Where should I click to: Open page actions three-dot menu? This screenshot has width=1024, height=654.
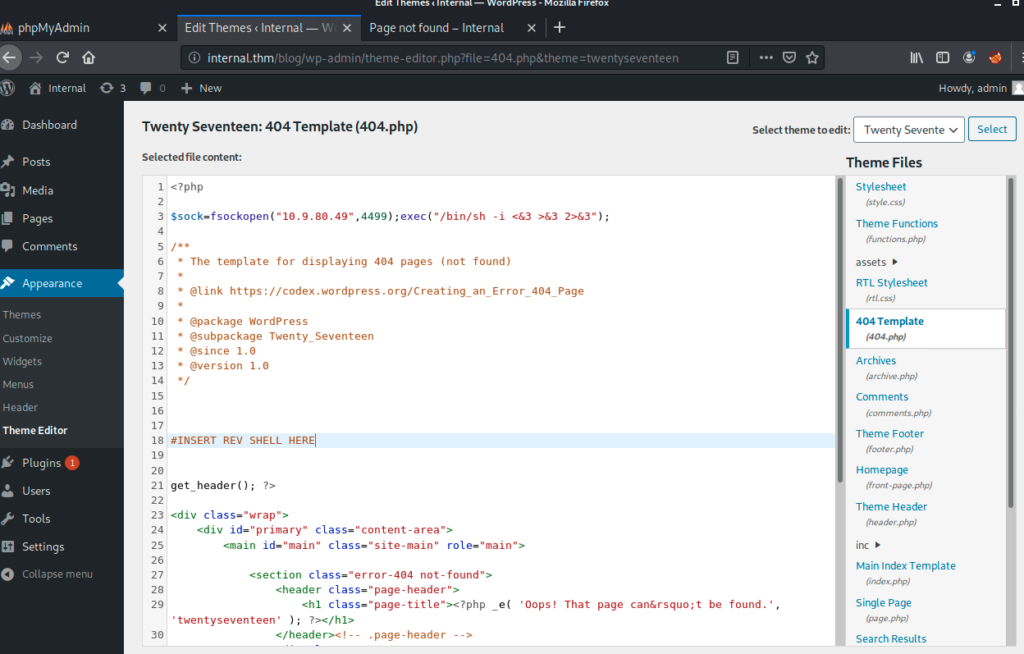[766, 57]
